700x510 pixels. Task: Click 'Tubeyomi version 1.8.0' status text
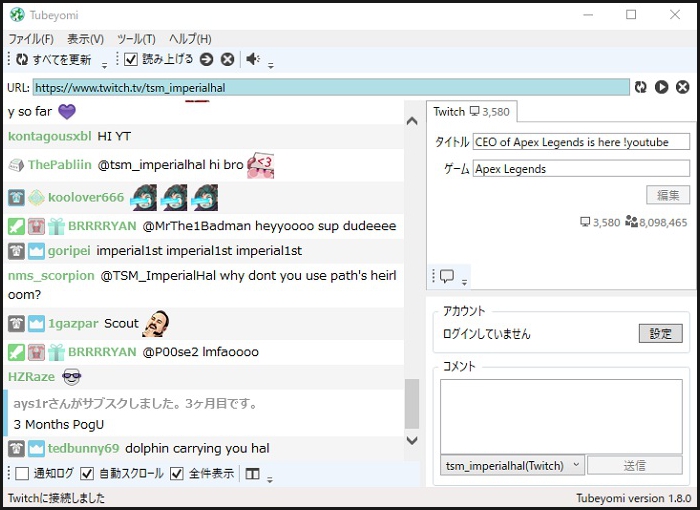pyautogui.click(x=633, y=498)
